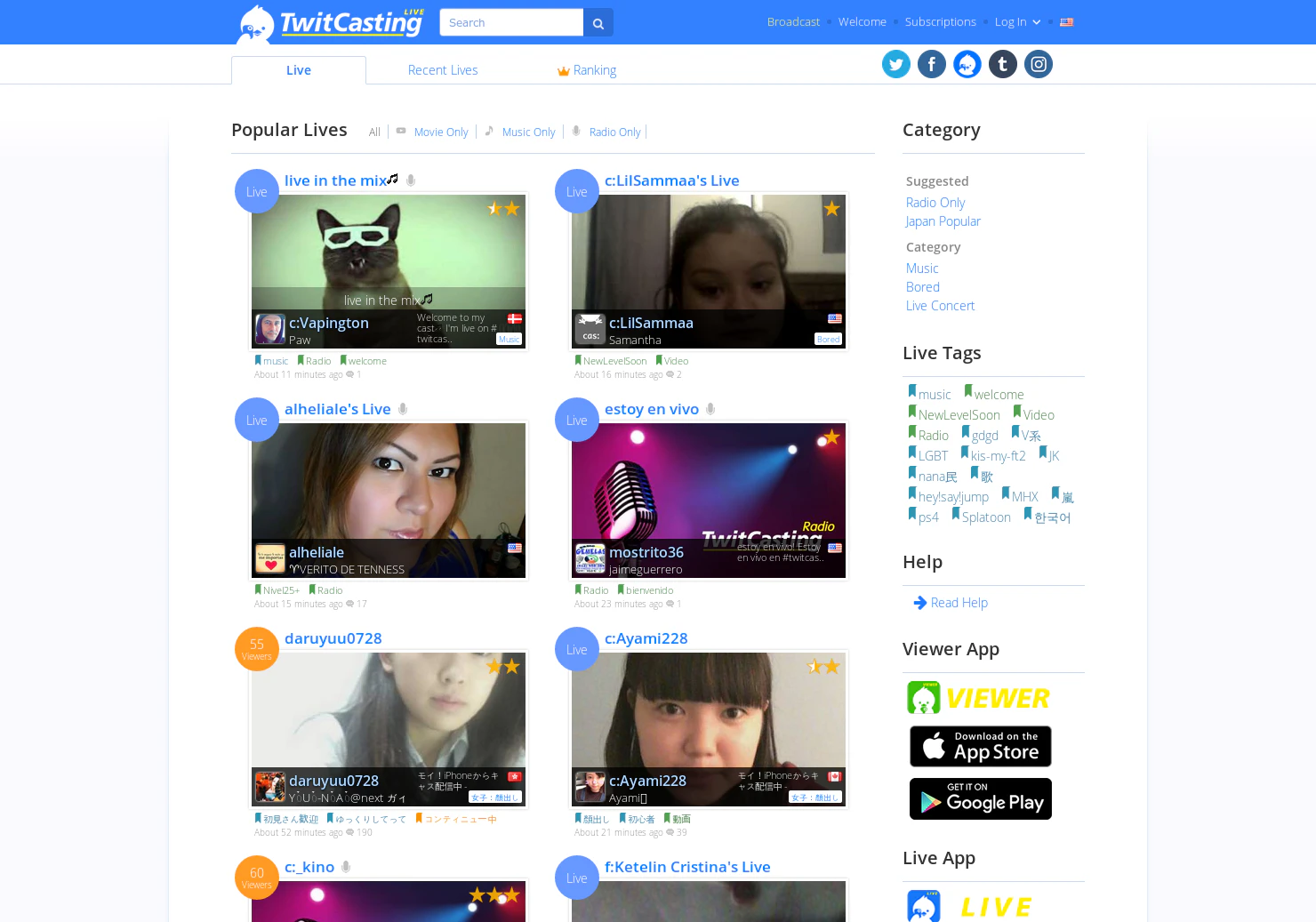1316x922 pixels.
Task: Select the LGBT live tag
Action: point(933,456)
